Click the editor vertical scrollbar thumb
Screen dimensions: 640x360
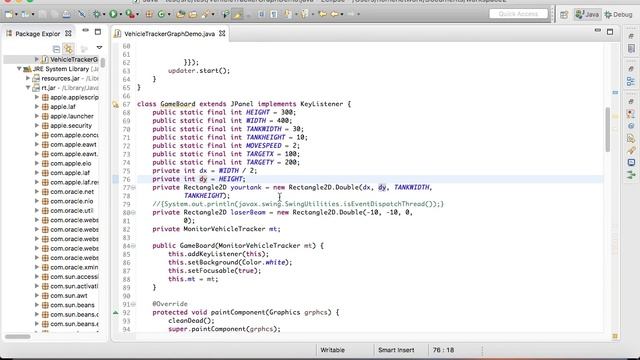tap(607, 130)
